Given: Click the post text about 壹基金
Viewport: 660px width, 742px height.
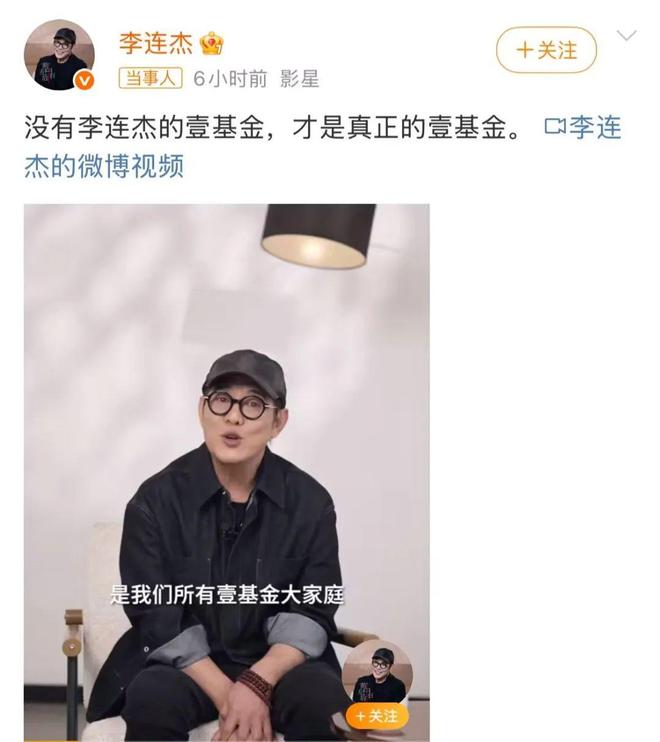Looking at the screenshot, I should 273,127.
